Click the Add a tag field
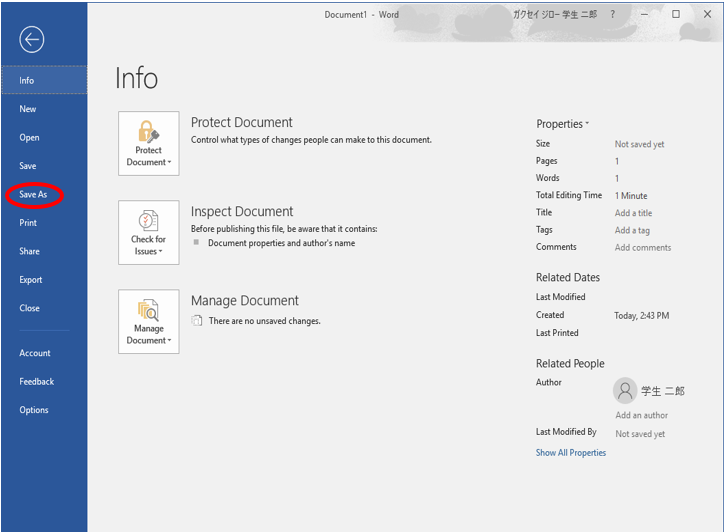Viewport: 726px width, 532px height. click(x=632, y=230)
